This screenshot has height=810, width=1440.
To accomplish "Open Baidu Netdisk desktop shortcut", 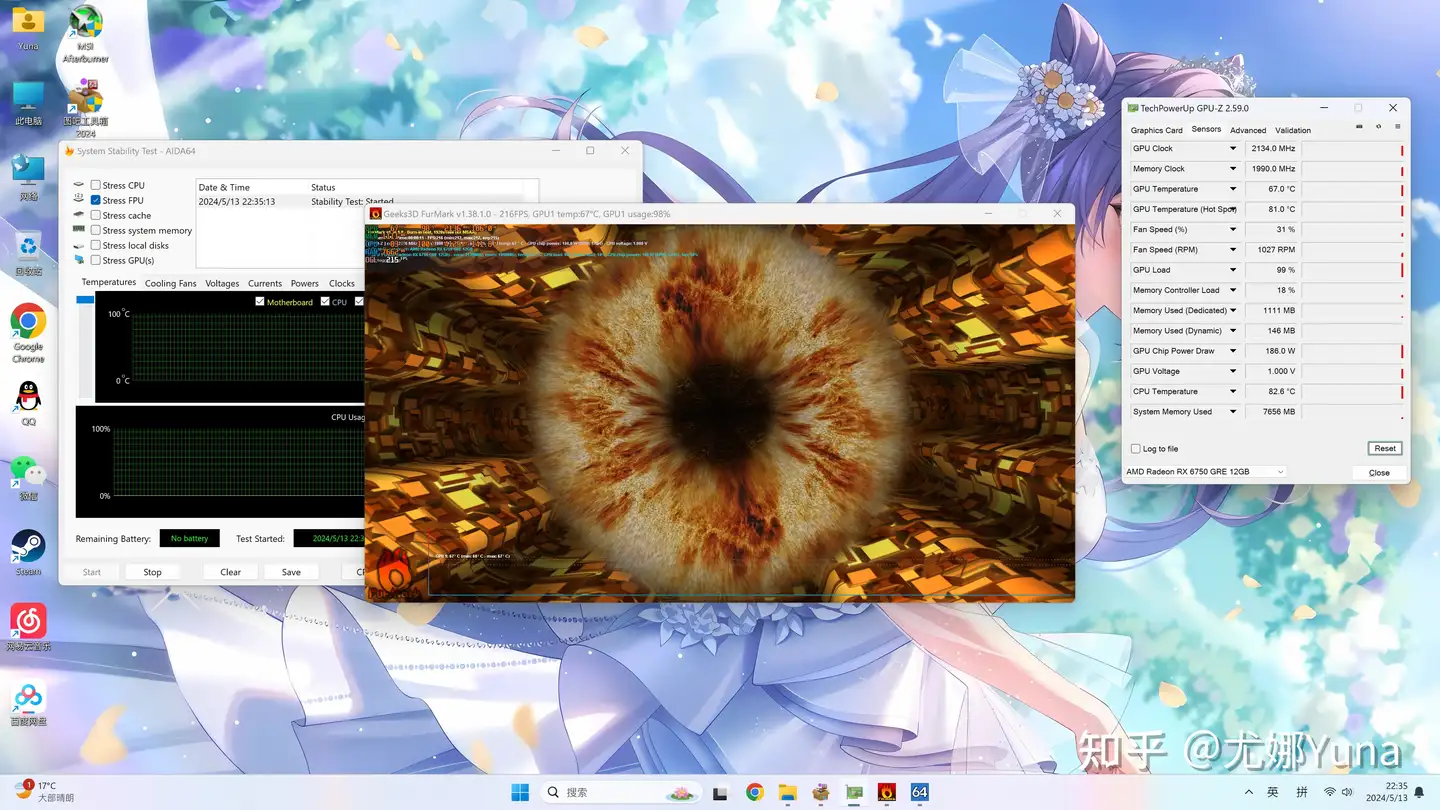I will tap(28, 703).
